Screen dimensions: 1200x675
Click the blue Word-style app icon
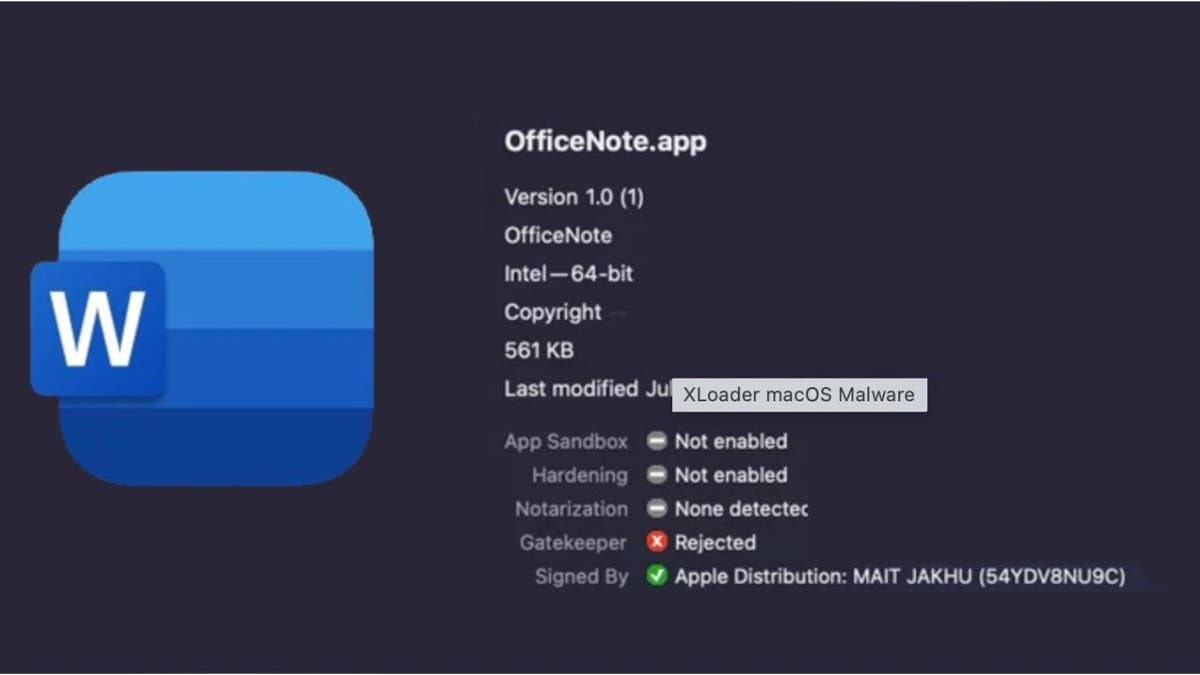click(x=203, y=328)
